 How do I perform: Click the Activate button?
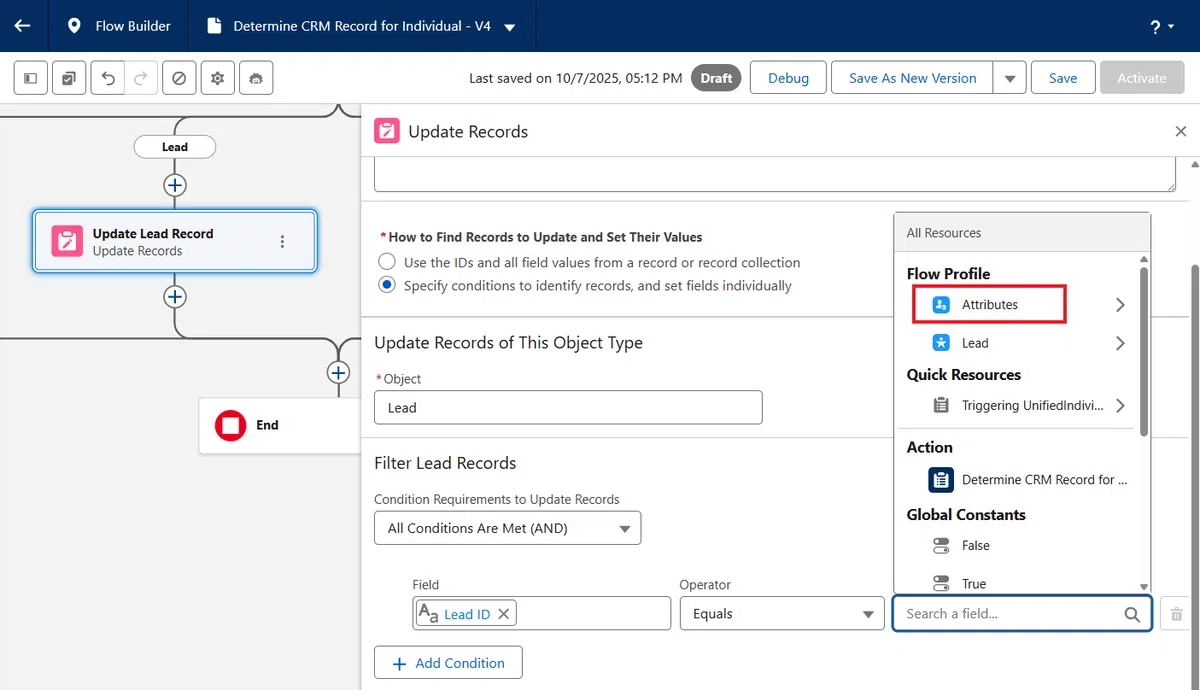pyautogui.click(x=1142, y=78)
